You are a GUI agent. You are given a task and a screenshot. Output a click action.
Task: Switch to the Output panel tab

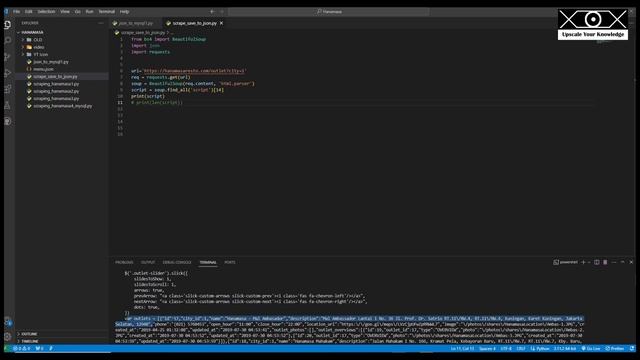point(148,262)
